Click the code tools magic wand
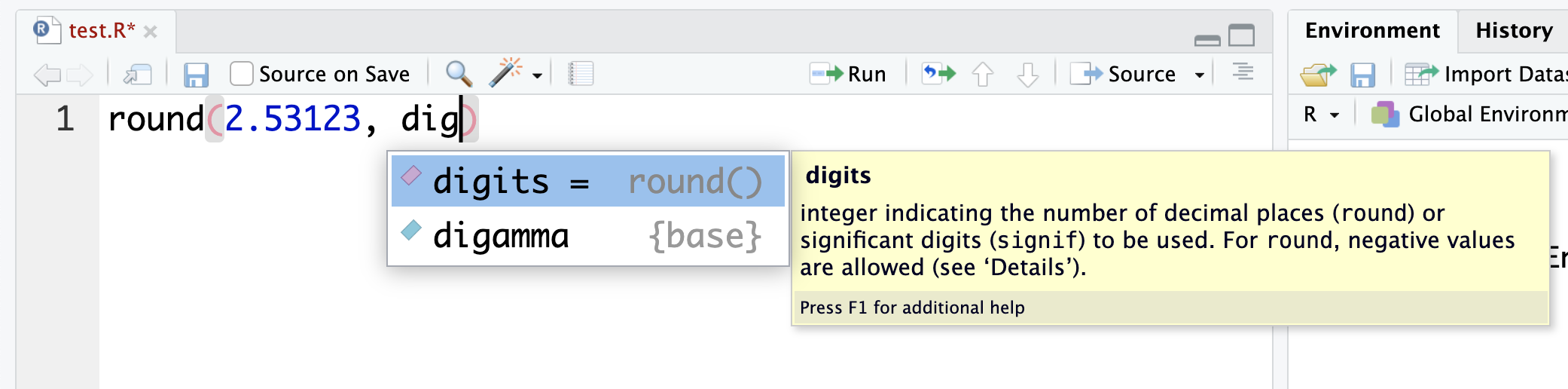Image resolution: width=1568 pixels, height=389 pixels. tap(505, 73)
